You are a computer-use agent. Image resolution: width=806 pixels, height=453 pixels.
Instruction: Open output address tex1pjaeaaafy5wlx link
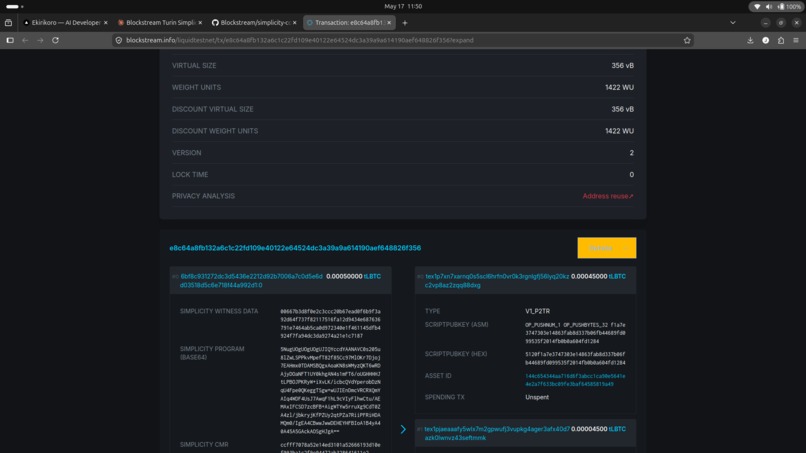click(497, 433)
